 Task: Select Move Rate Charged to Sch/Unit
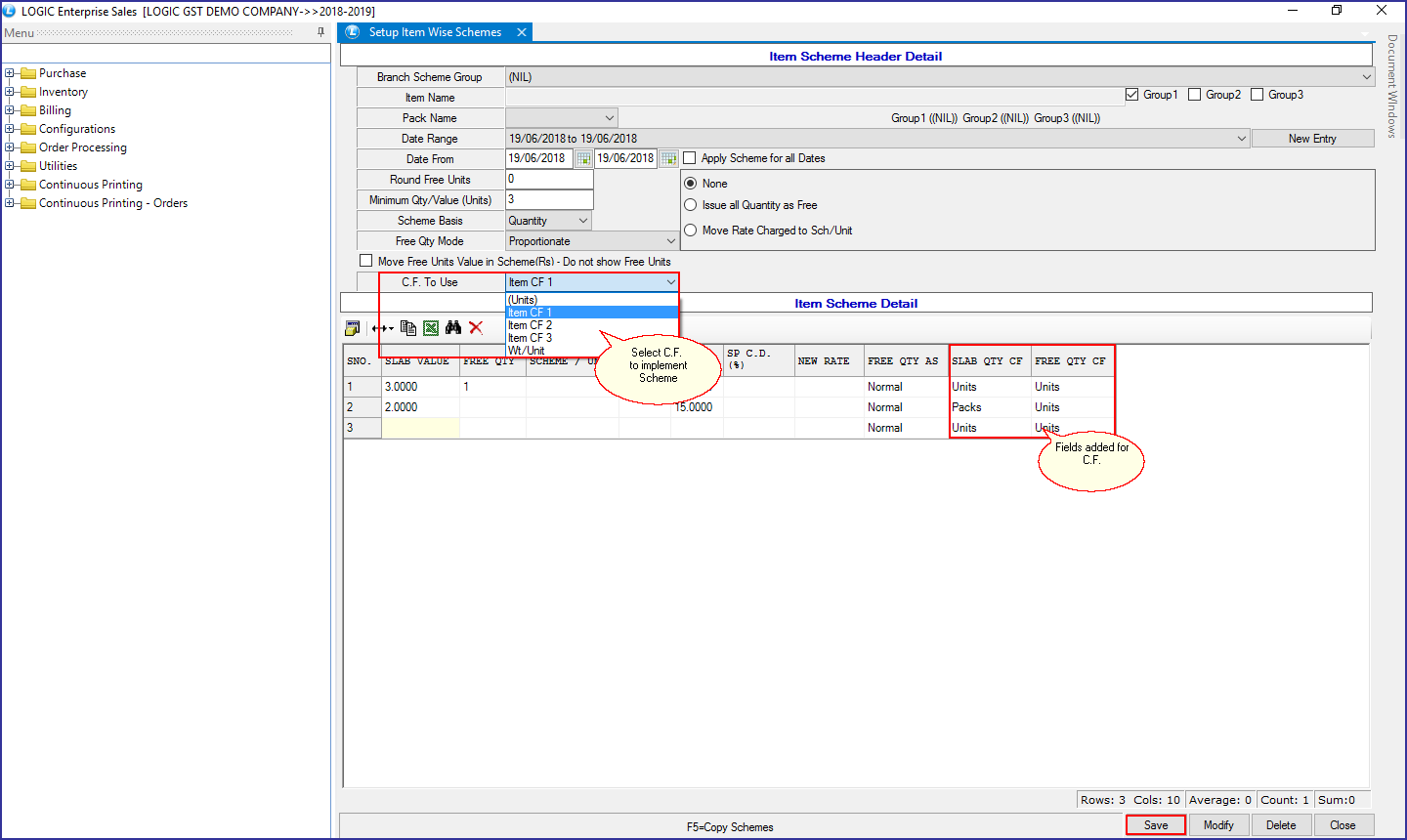pos(691,231)
